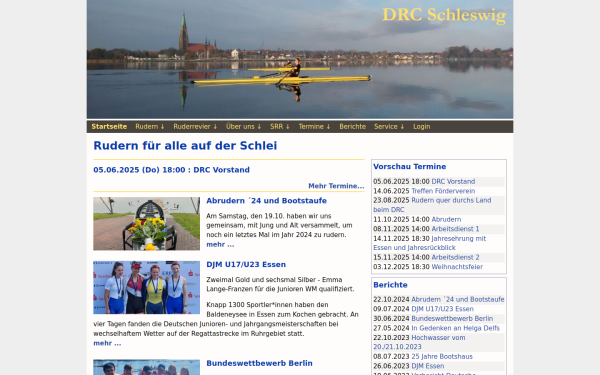Expand the Ruderrevier dropdown menu
Screen dimensions: 600x375
[x=195, y=127]
